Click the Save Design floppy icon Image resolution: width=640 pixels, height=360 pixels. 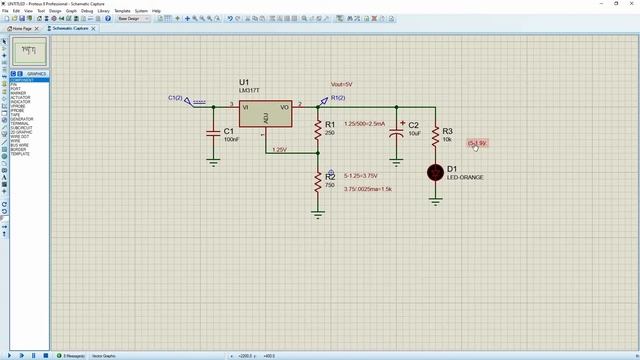22,18
